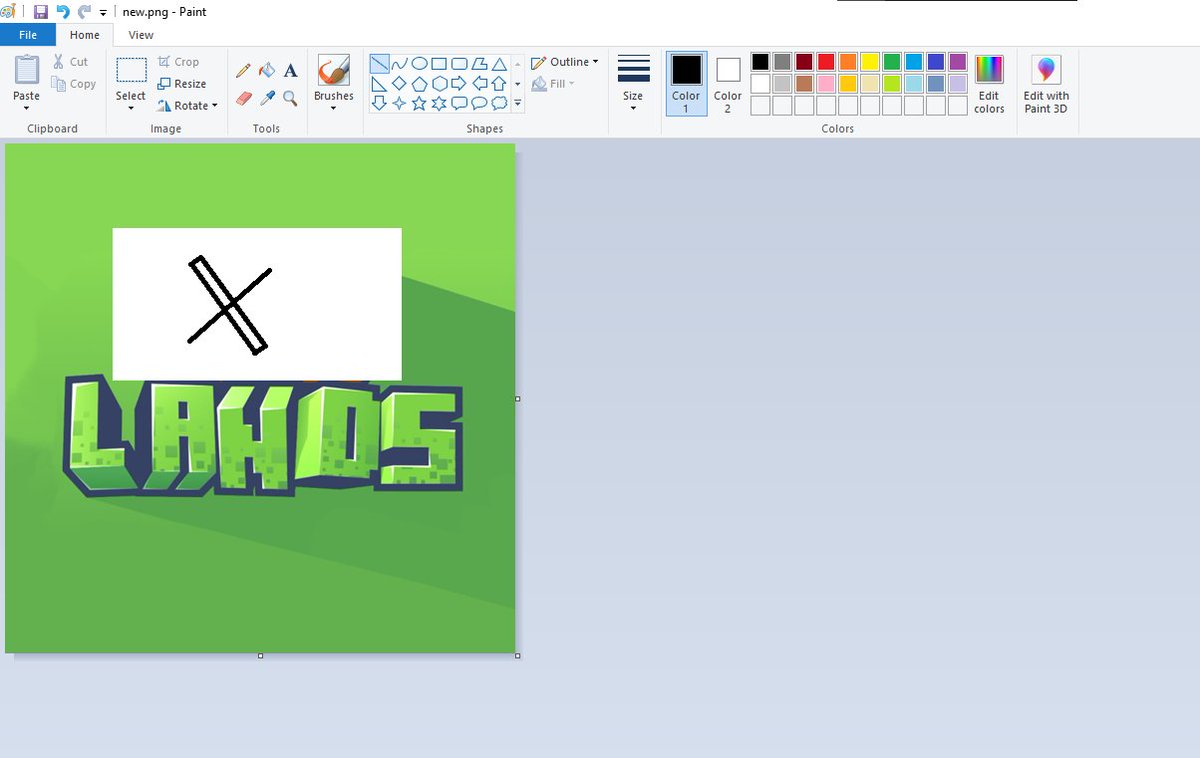Pick the green color swatch
Viewport: 1200px width, 758px height.
[x=892, y=62]
